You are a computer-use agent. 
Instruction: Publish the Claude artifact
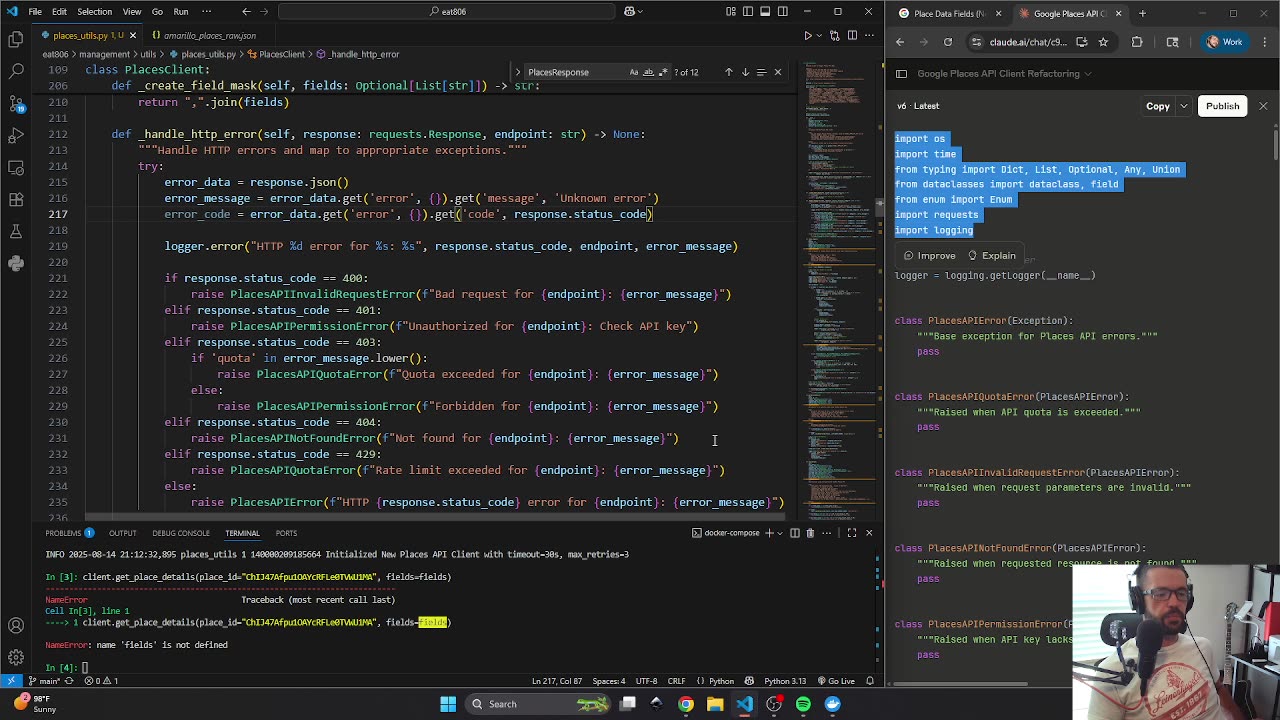[1222, 106]
